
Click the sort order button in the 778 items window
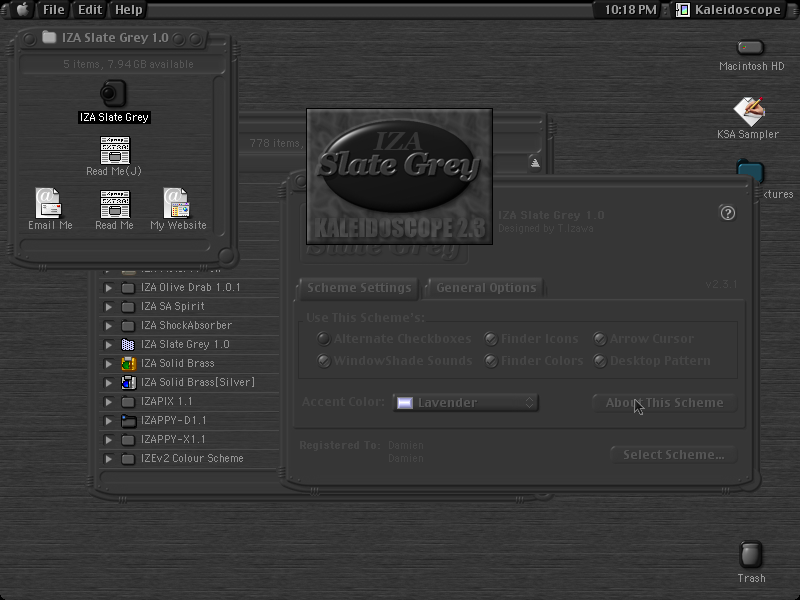coord(535,163)
